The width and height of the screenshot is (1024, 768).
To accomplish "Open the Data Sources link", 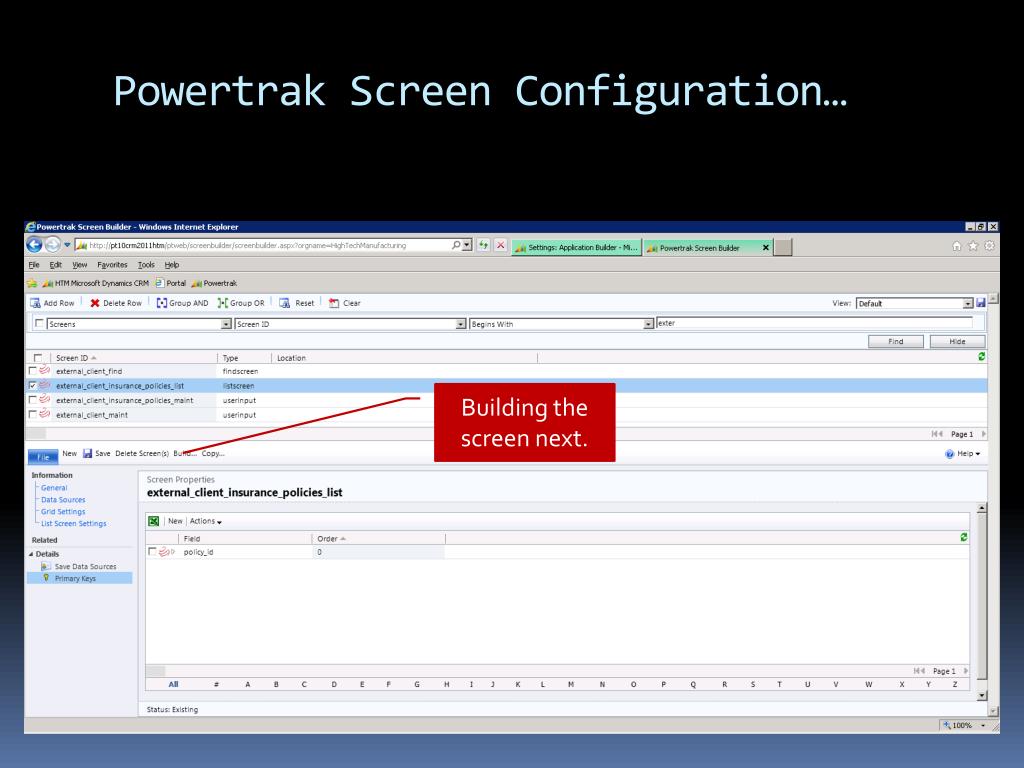I will [63, 500].
